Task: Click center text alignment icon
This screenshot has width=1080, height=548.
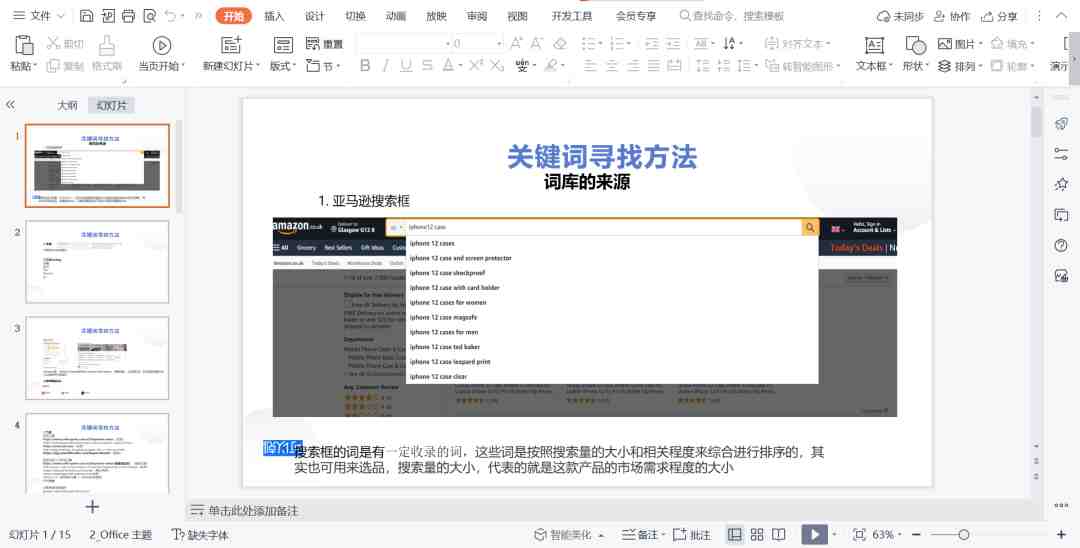Action: point(612,65)
